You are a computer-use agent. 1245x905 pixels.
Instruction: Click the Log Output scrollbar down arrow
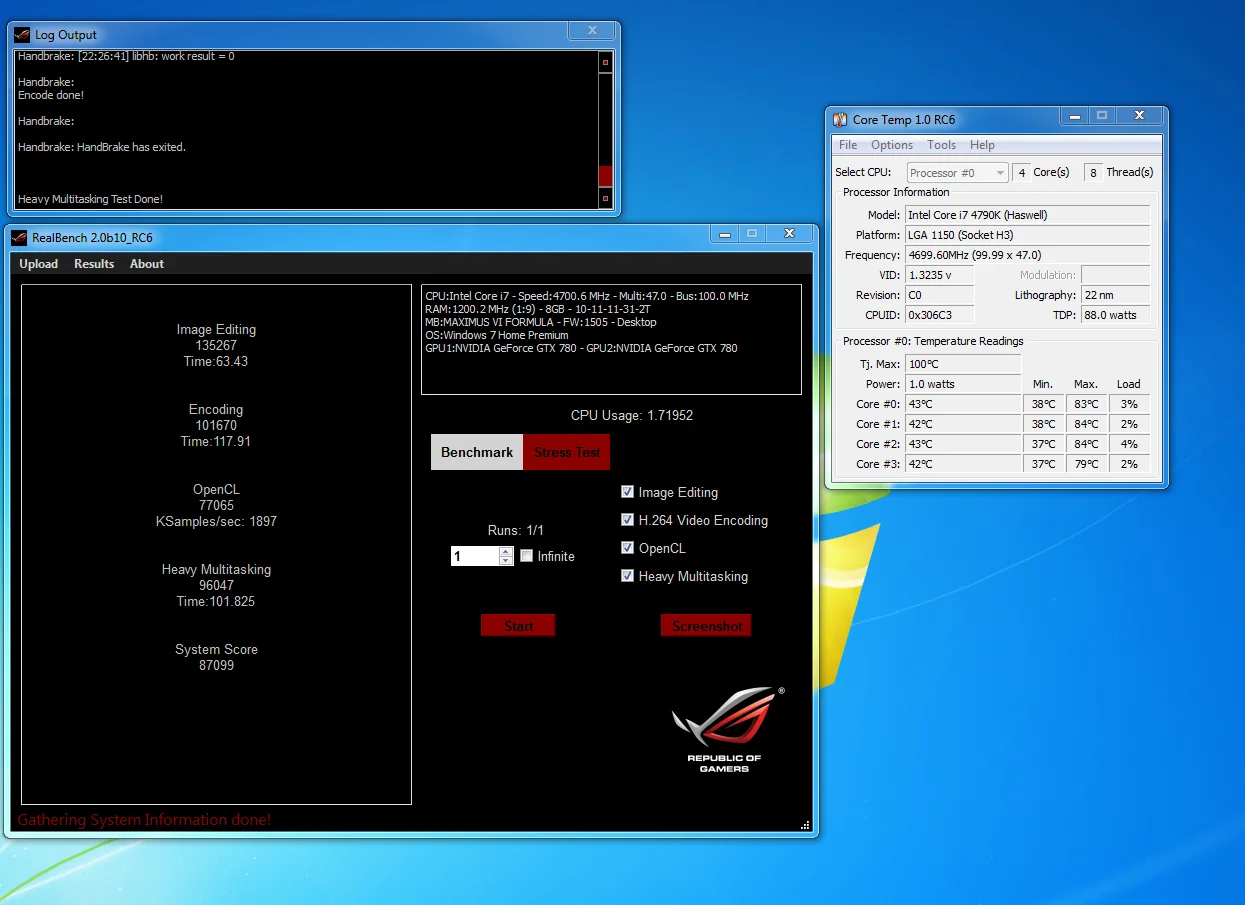click(x=605, y=198)
